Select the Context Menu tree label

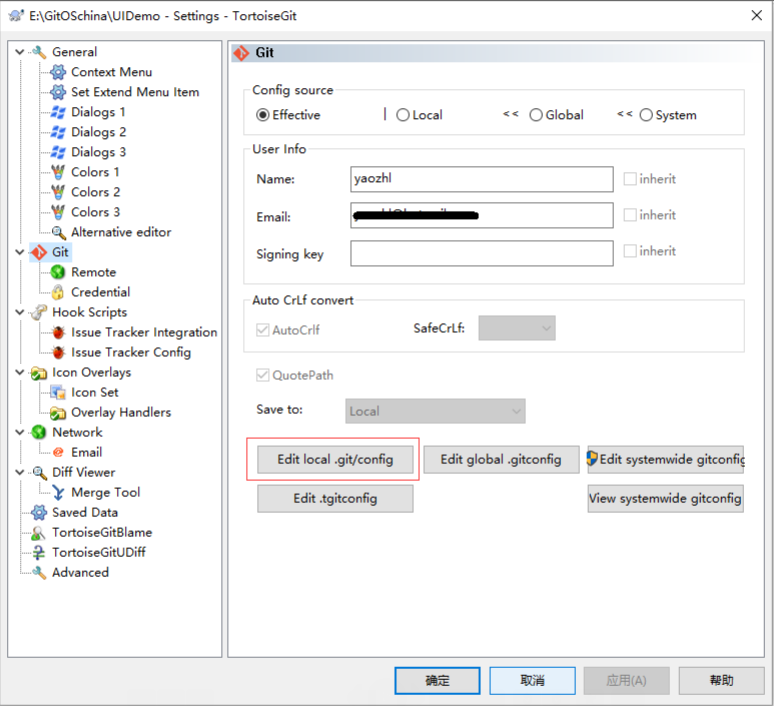click(112, 72)
